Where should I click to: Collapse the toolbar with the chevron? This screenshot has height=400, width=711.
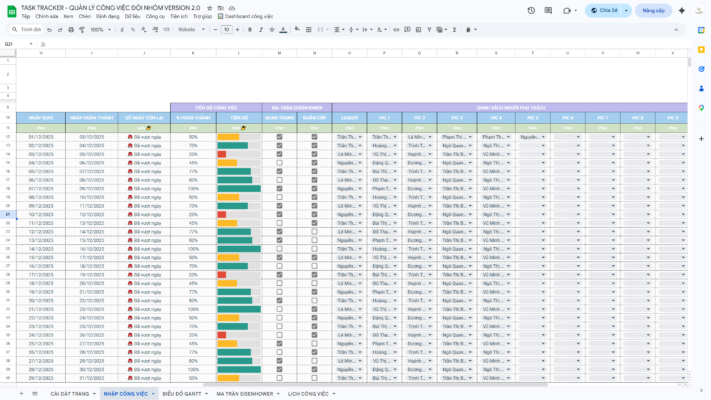(x=676, y=29)
